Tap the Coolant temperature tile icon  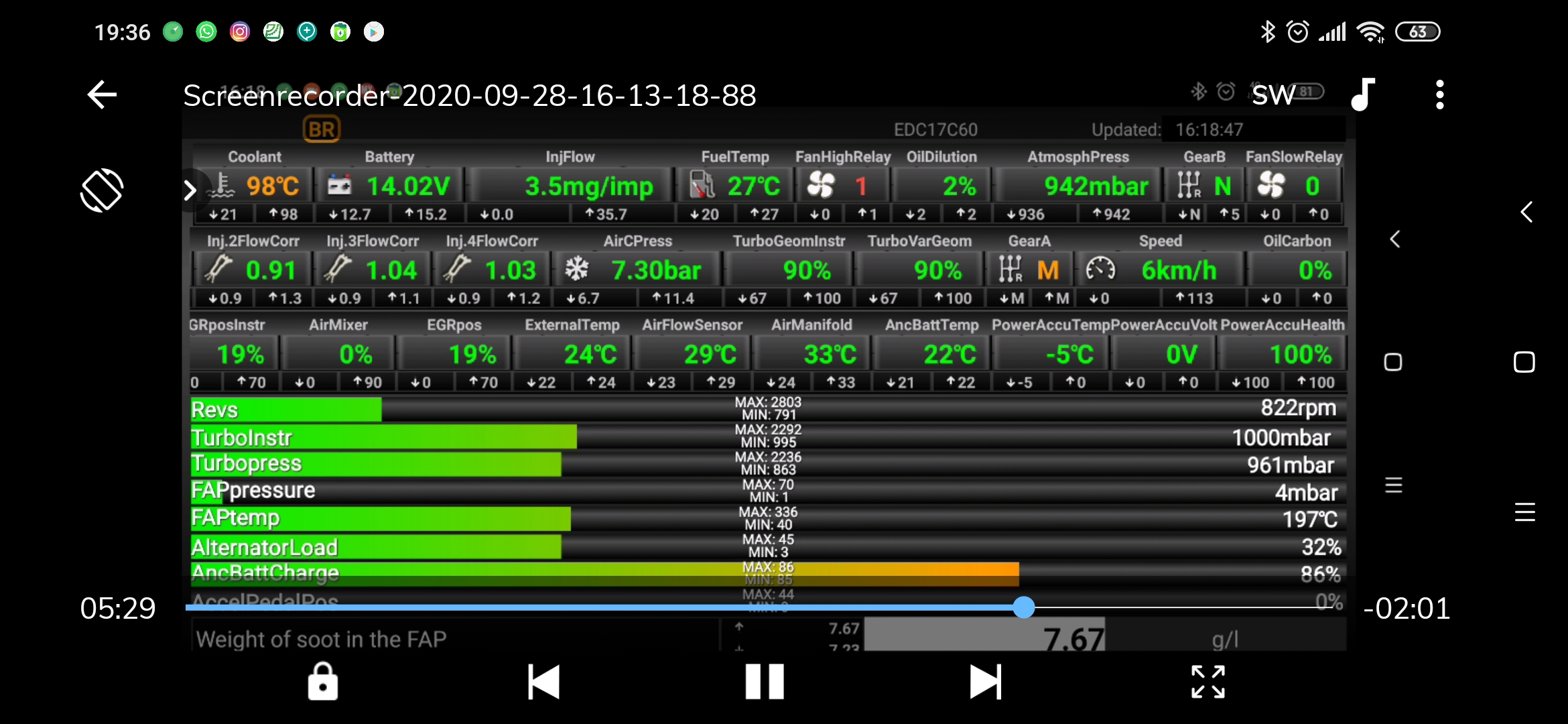(x=221, y=186)
